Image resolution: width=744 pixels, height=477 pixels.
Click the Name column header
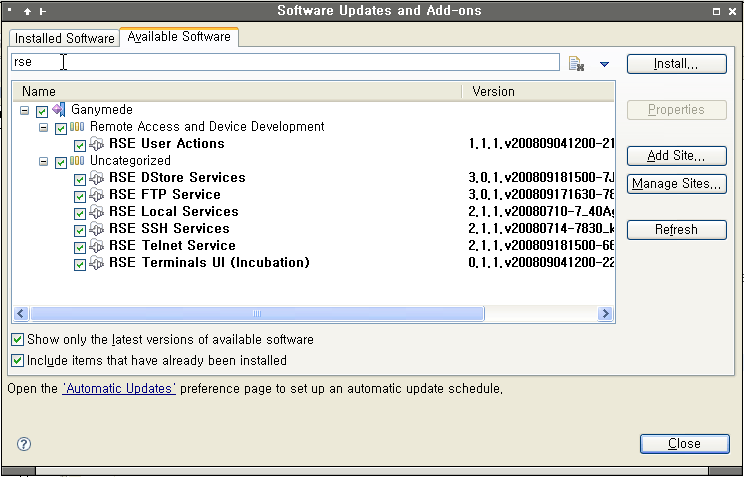click(x=236, y=91)
